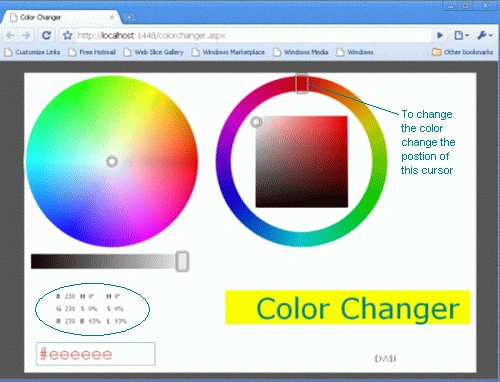Viewport: 500px width, 382px height.
Task: Open the Free Hotmail bookmark
Action: click(92, 52)
